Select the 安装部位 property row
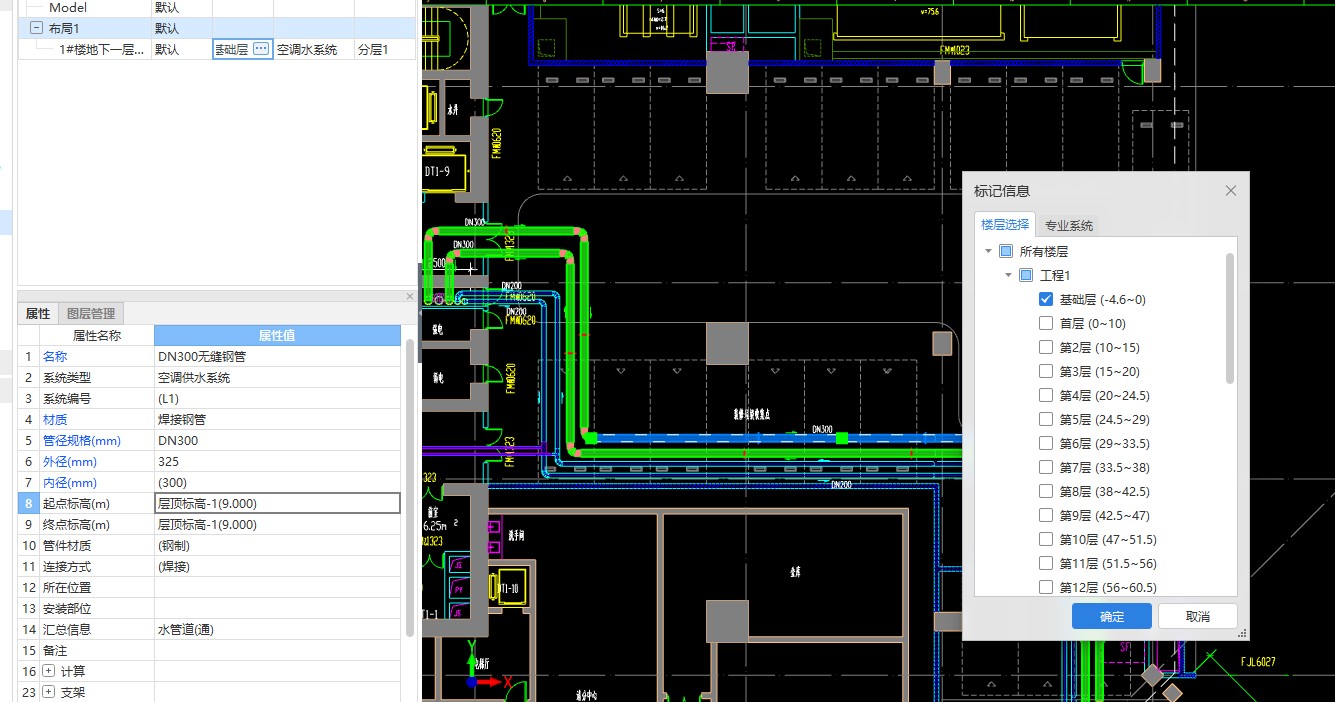 [210, 609]
